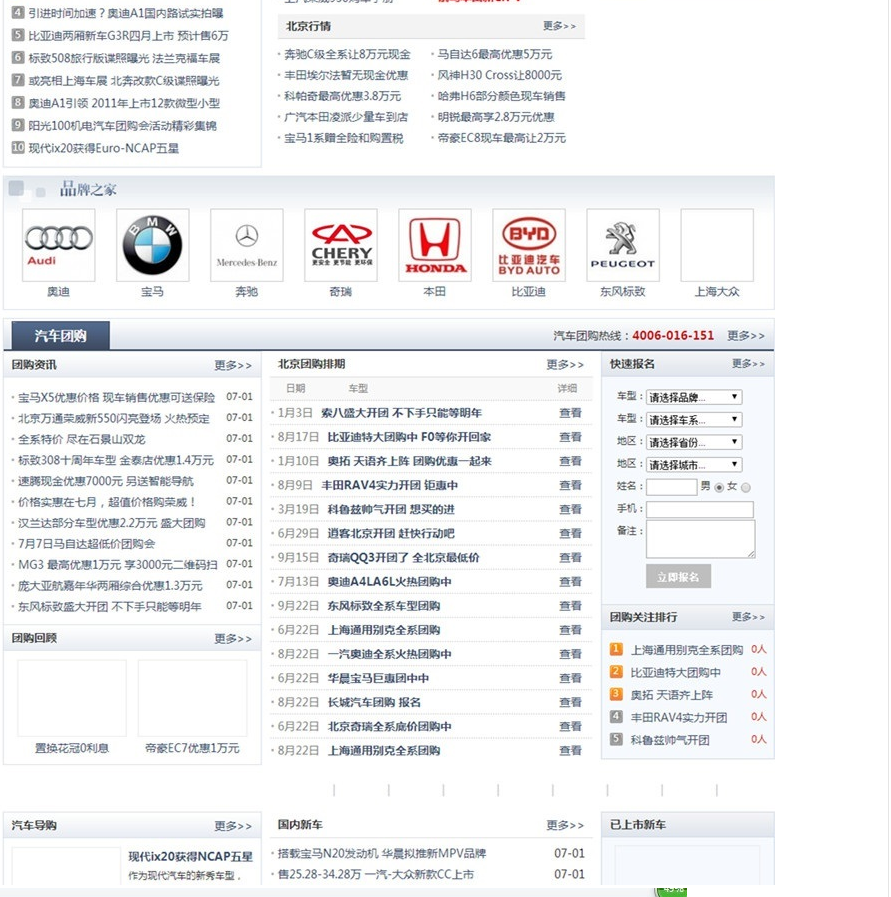Open the Mercedes-Benz brand page via its logo
891x897 pixels.
click(246, 243)
